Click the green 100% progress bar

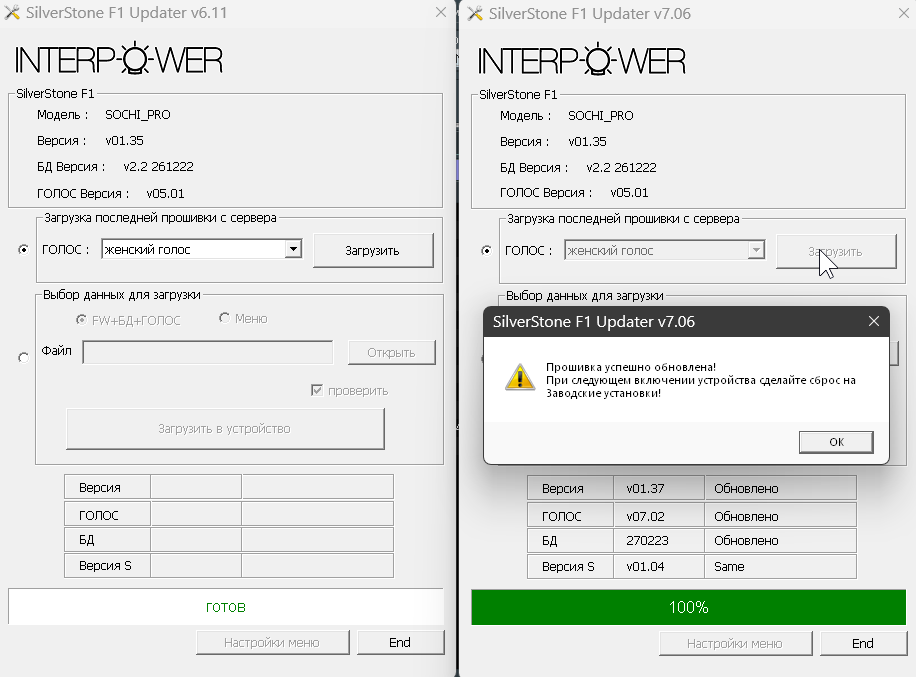point(688,607)
